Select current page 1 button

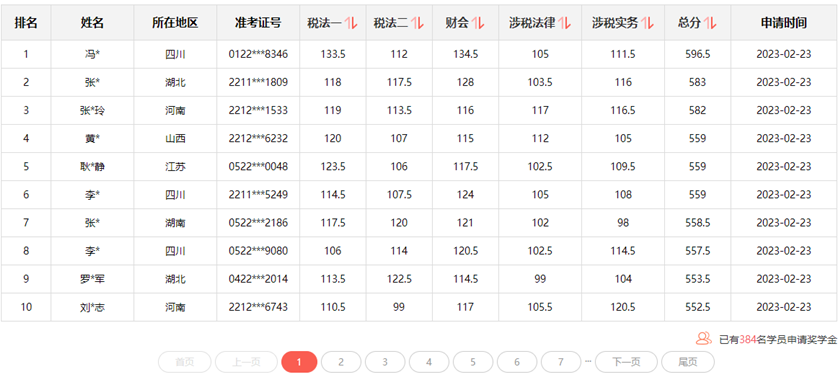[x=299, y=362]
